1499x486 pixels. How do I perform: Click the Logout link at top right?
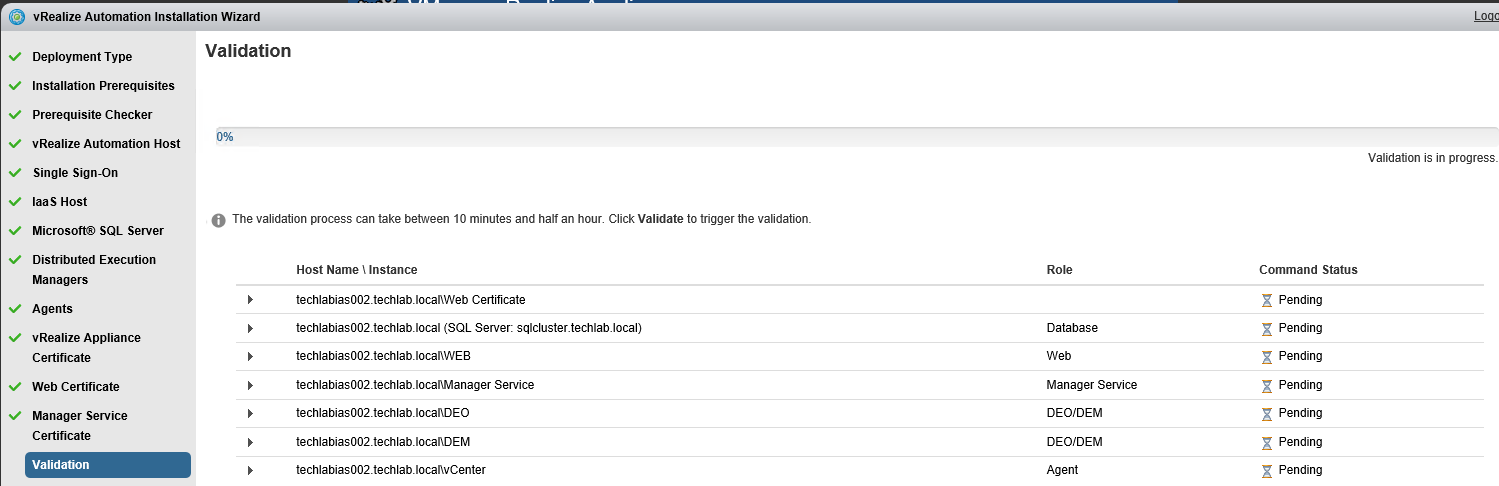(x=1486, y=16)
